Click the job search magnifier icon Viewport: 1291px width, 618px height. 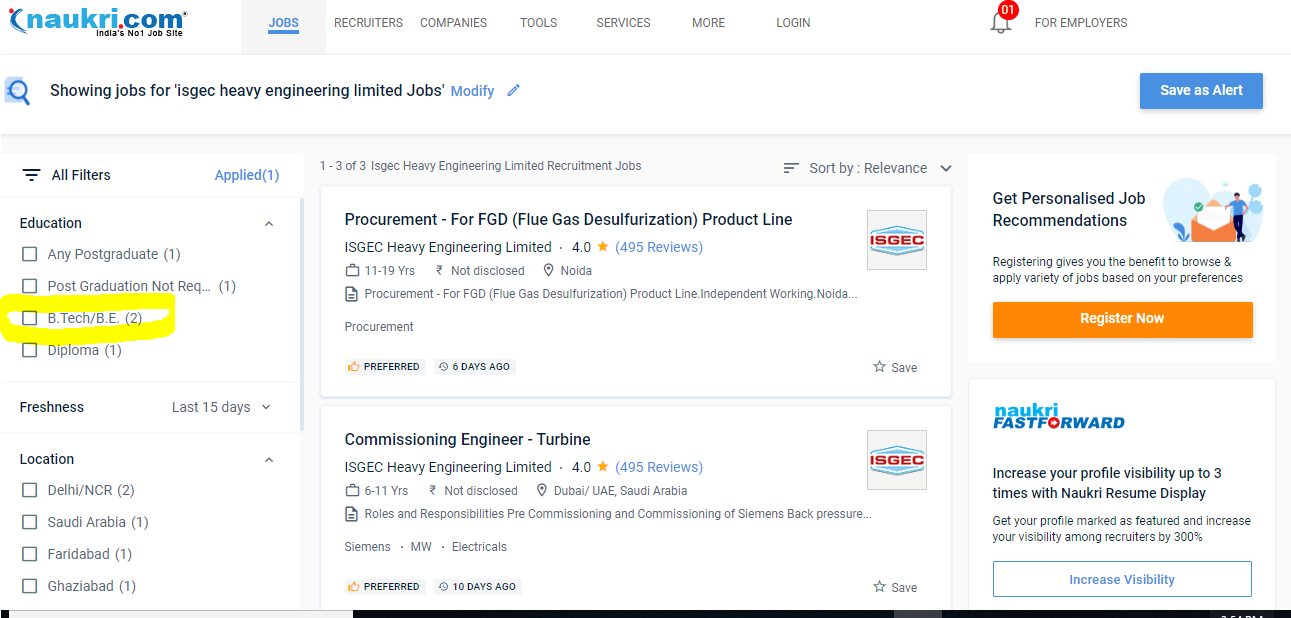[17, 91]
